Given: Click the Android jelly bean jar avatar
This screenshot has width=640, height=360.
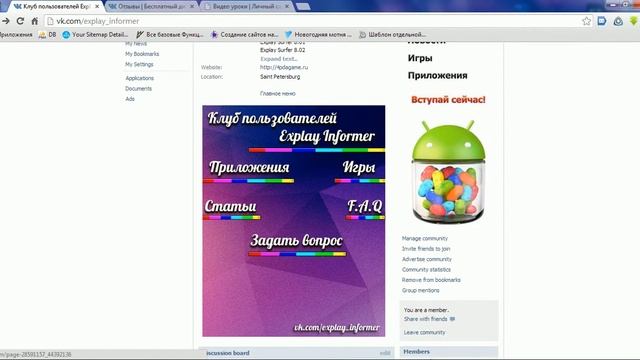Looking at the screenshot, I should (x=448, y=171).
